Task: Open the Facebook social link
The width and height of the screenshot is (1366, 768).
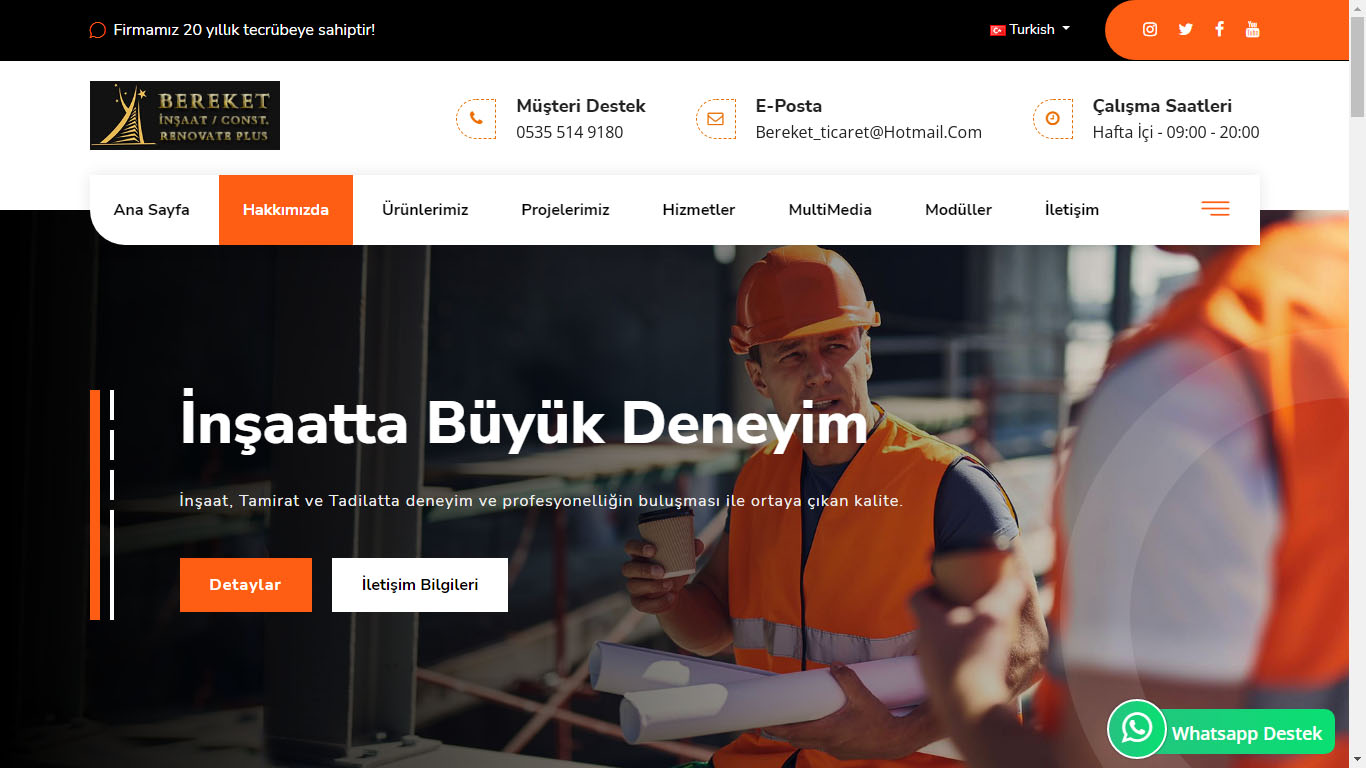Action: (x=1219, y=29)
